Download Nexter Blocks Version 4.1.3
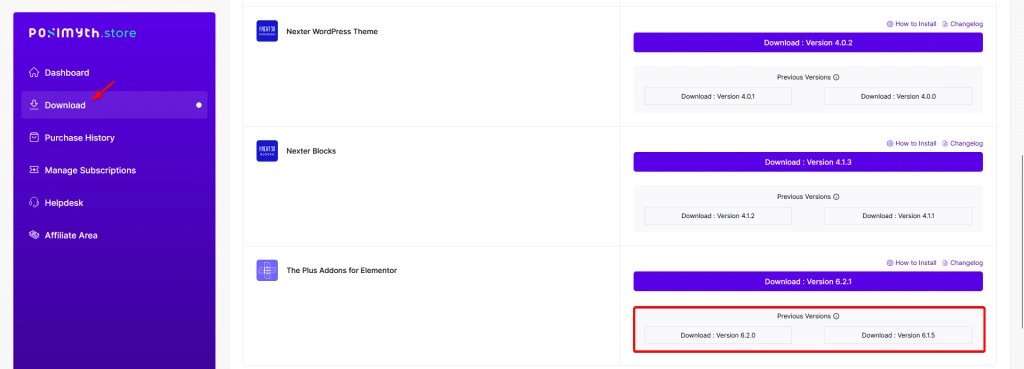This screenshot has width=1024, height=369. (808, 162)
